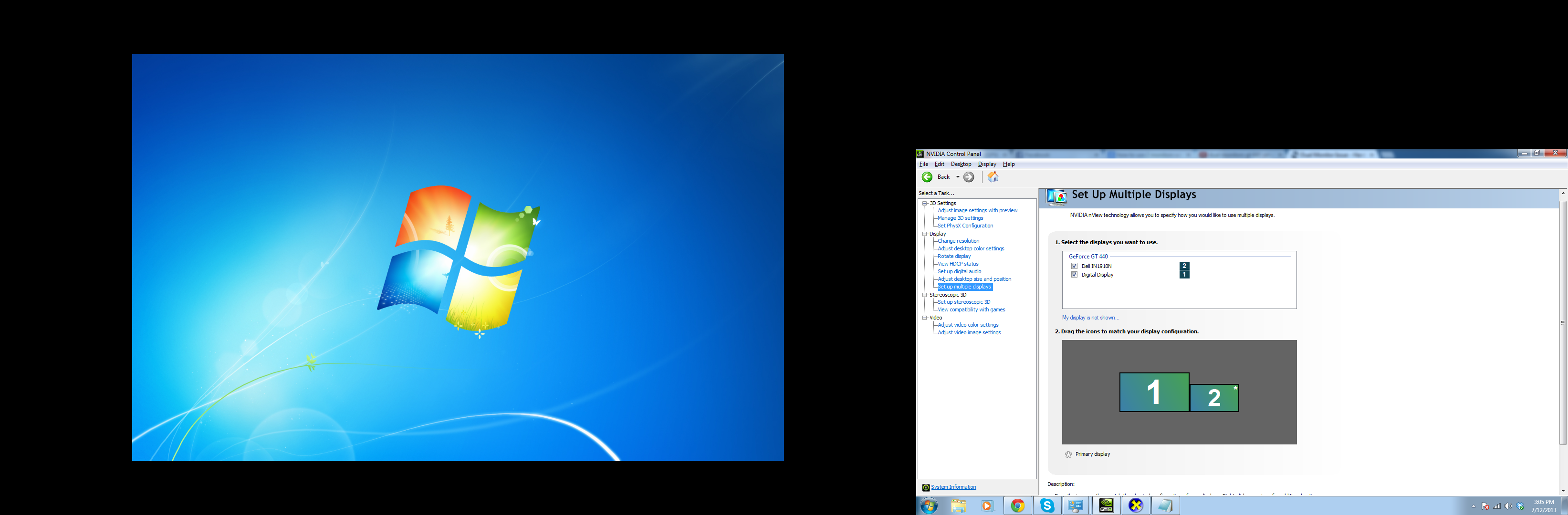
Task: Go to the Home page icon
Action: tap(993, 177)
